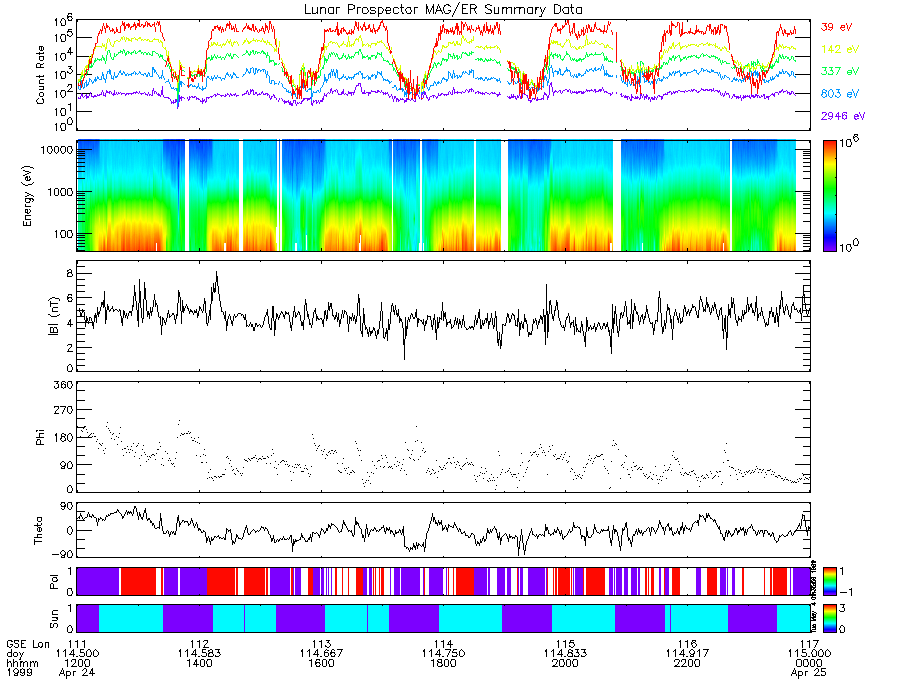Click the doy value '115.000'

pyautogui.click(x=809, y=654)
